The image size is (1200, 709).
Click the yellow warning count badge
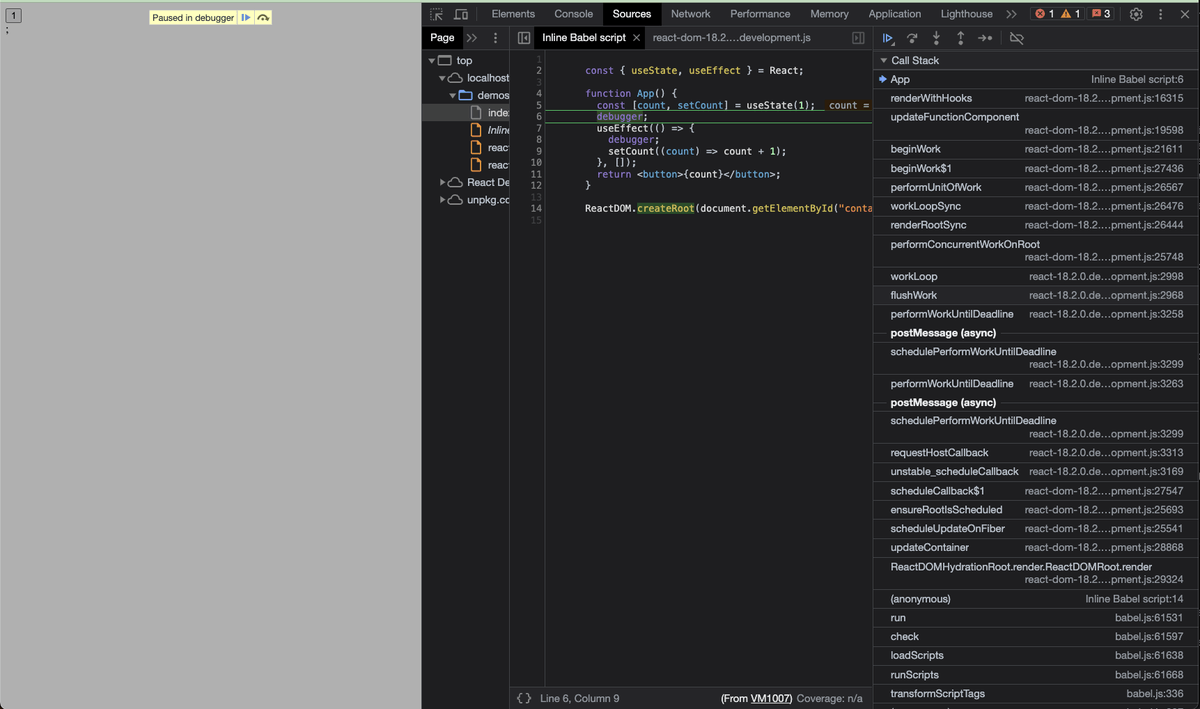coord(1070,14)
